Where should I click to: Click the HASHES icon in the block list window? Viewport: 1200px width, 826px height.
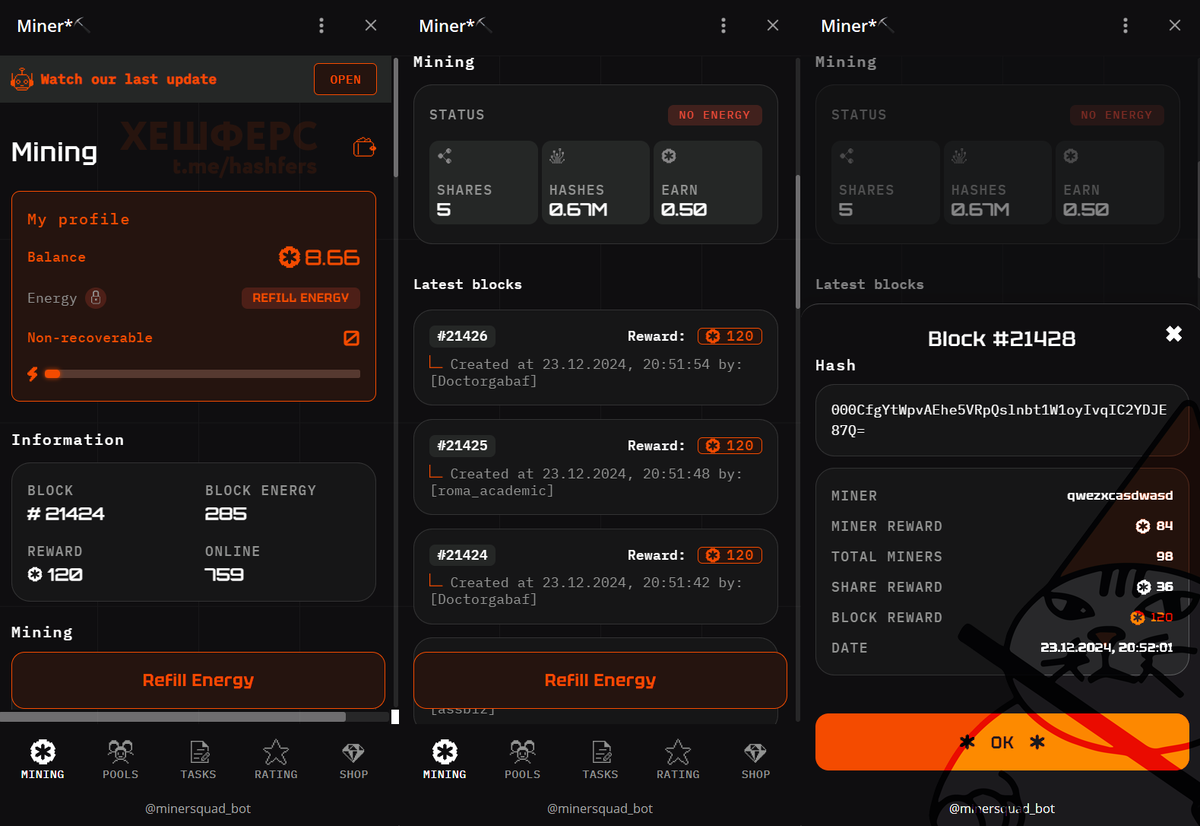[x=557, y=156]
